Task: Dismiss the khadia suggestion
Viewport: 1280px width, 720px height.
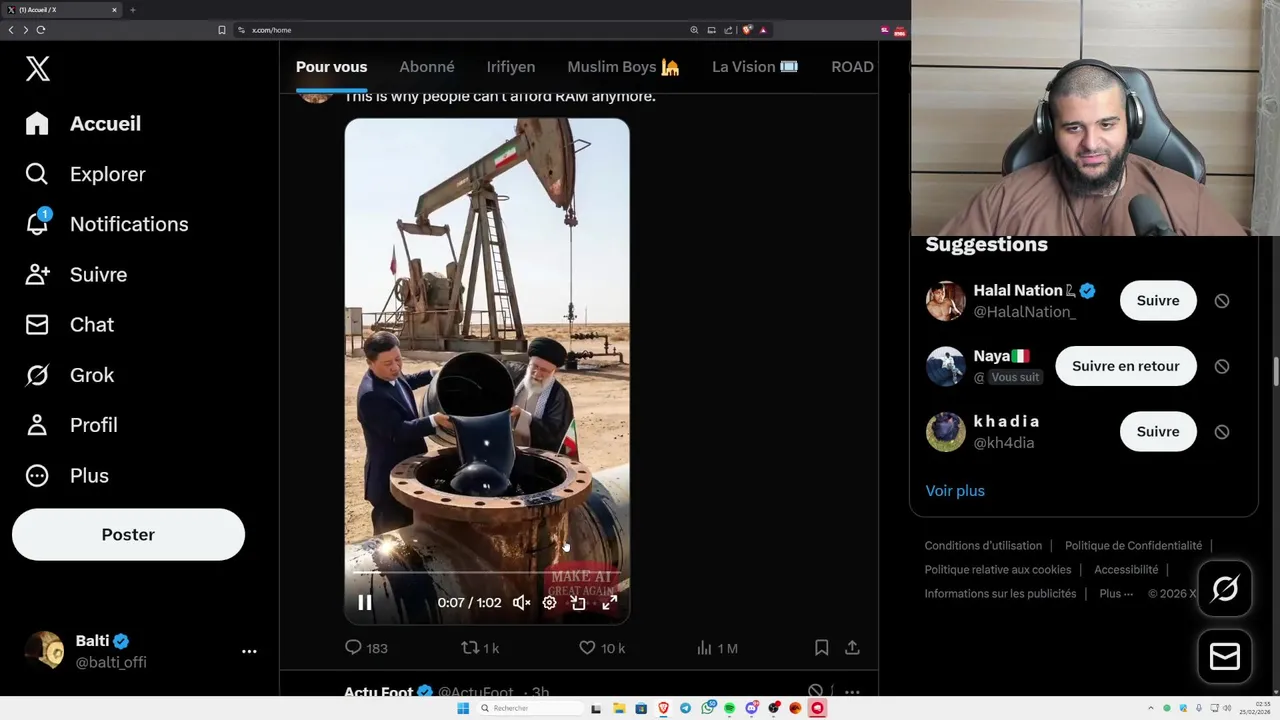Action: (x=1222, y=432)
